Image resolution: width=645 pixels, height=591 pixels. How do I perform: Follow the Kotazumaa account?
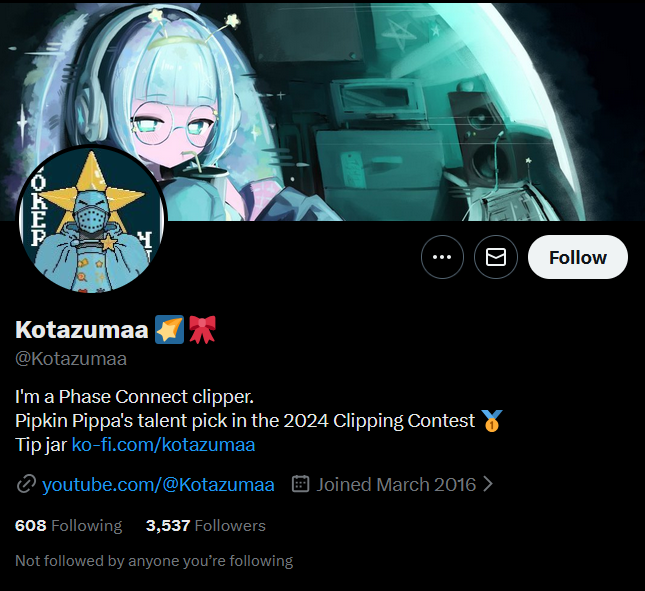[578, 257]
